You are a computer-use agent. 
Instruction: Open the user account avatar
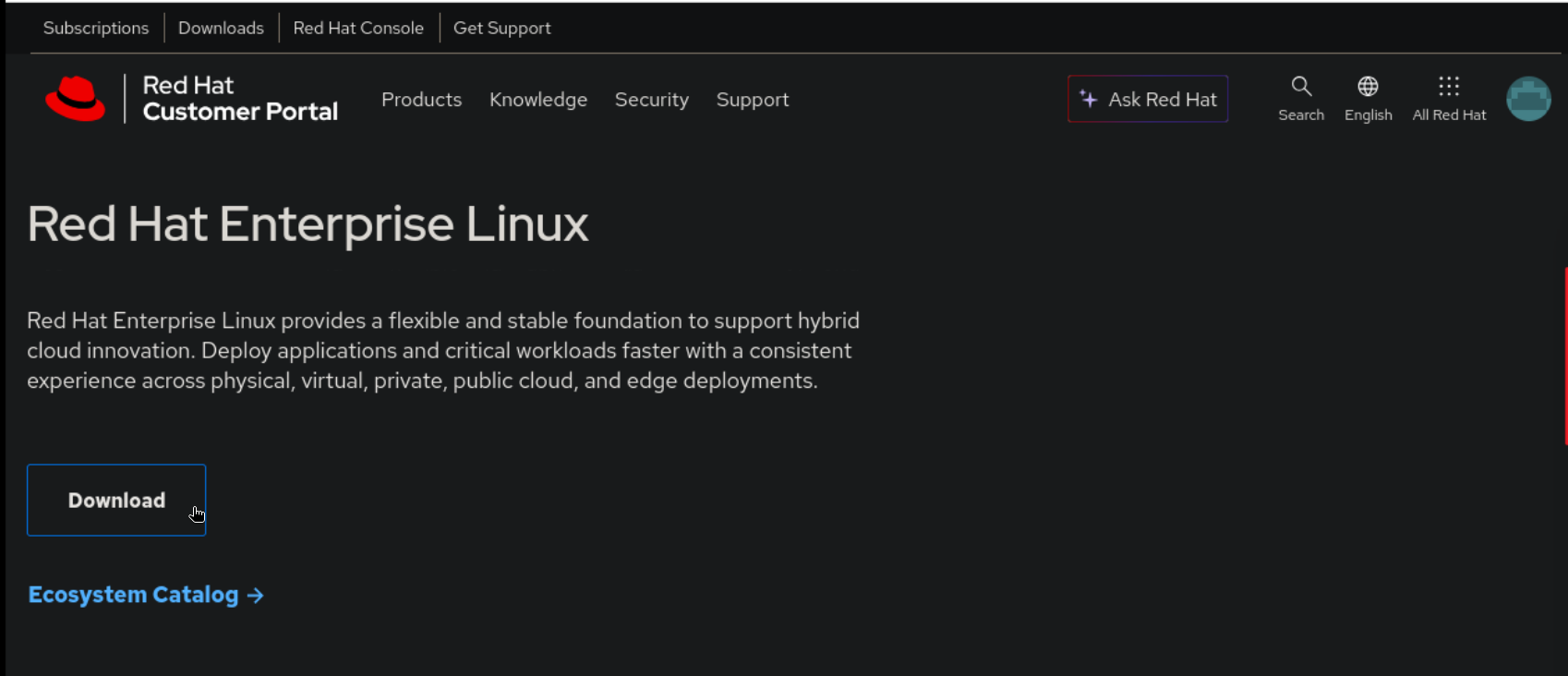pos(1528,99)
